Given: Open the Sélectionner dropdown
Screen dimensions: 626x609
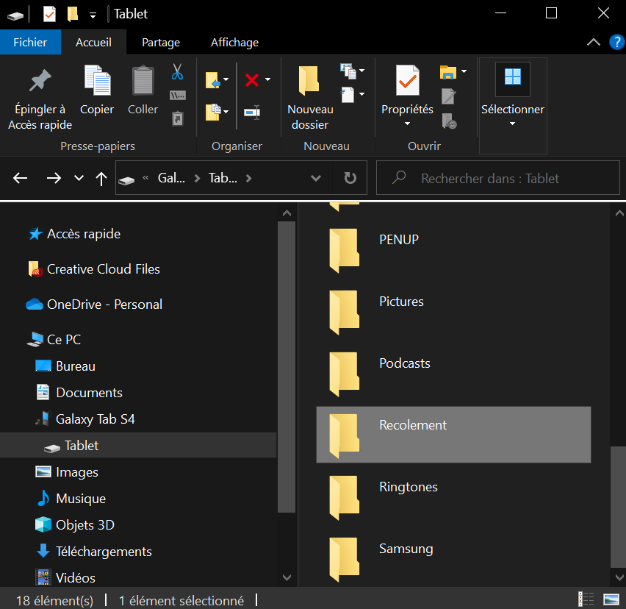Looking at the screenshot, I should pos(512,109).
